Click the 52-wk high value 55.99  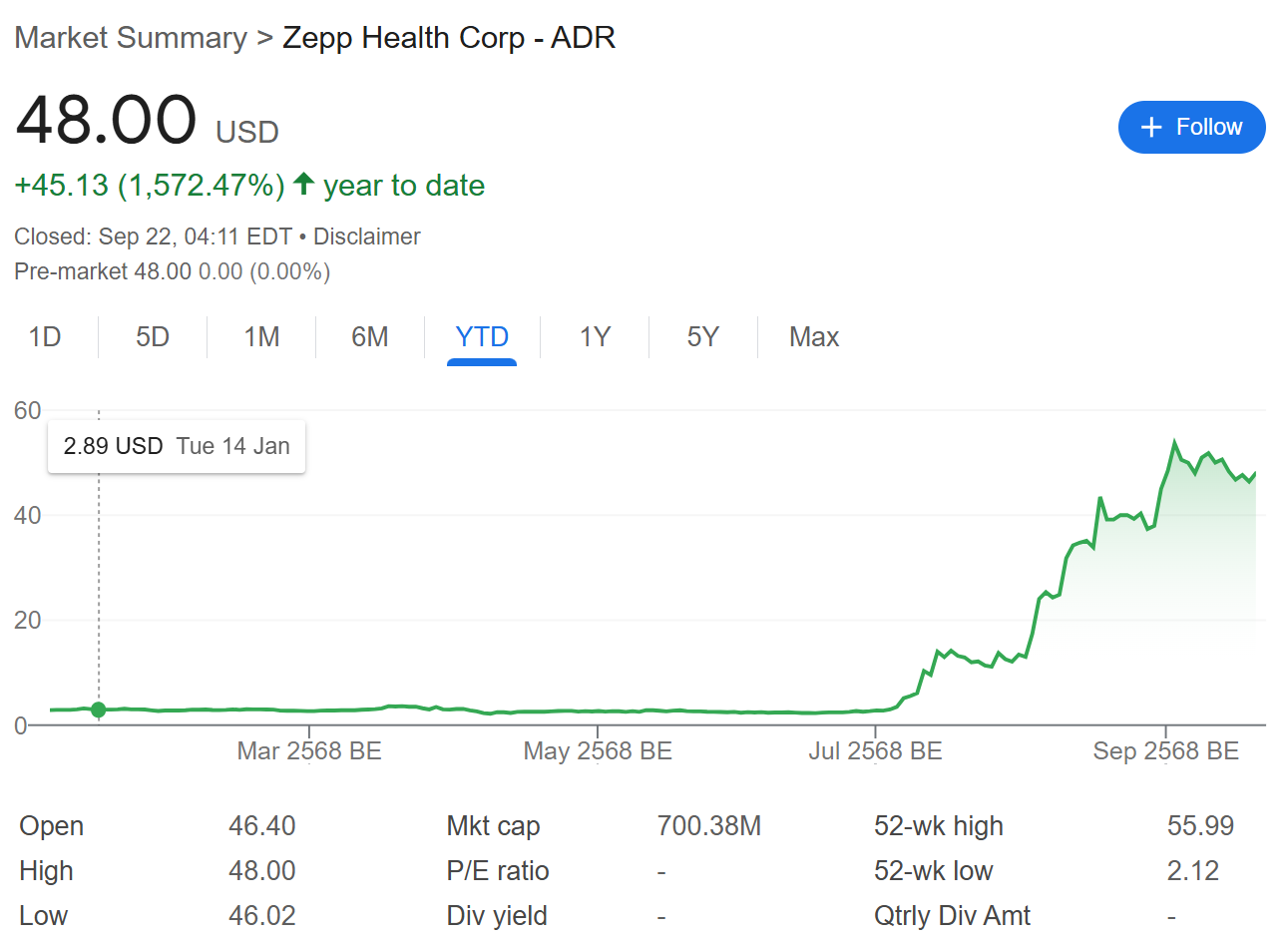click(x=1200, y=826)
